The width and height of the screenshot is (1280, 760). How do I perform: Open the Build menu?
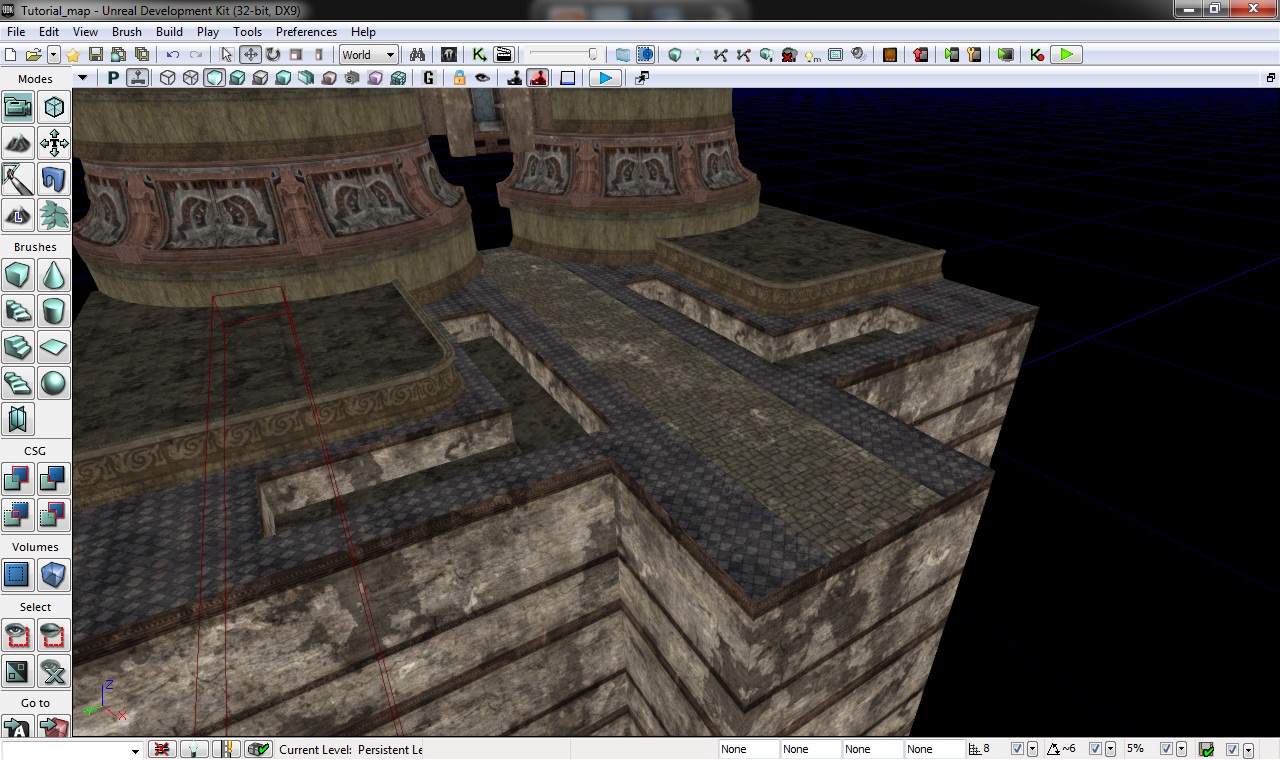coord(169,32)
